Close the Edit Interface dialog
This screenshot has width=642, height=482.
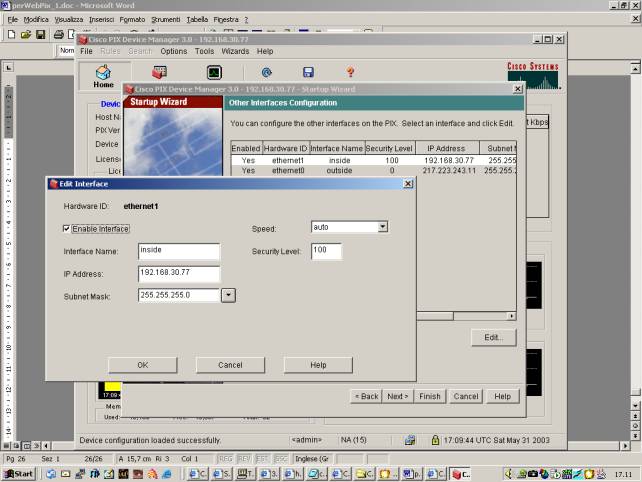(408, 184)
